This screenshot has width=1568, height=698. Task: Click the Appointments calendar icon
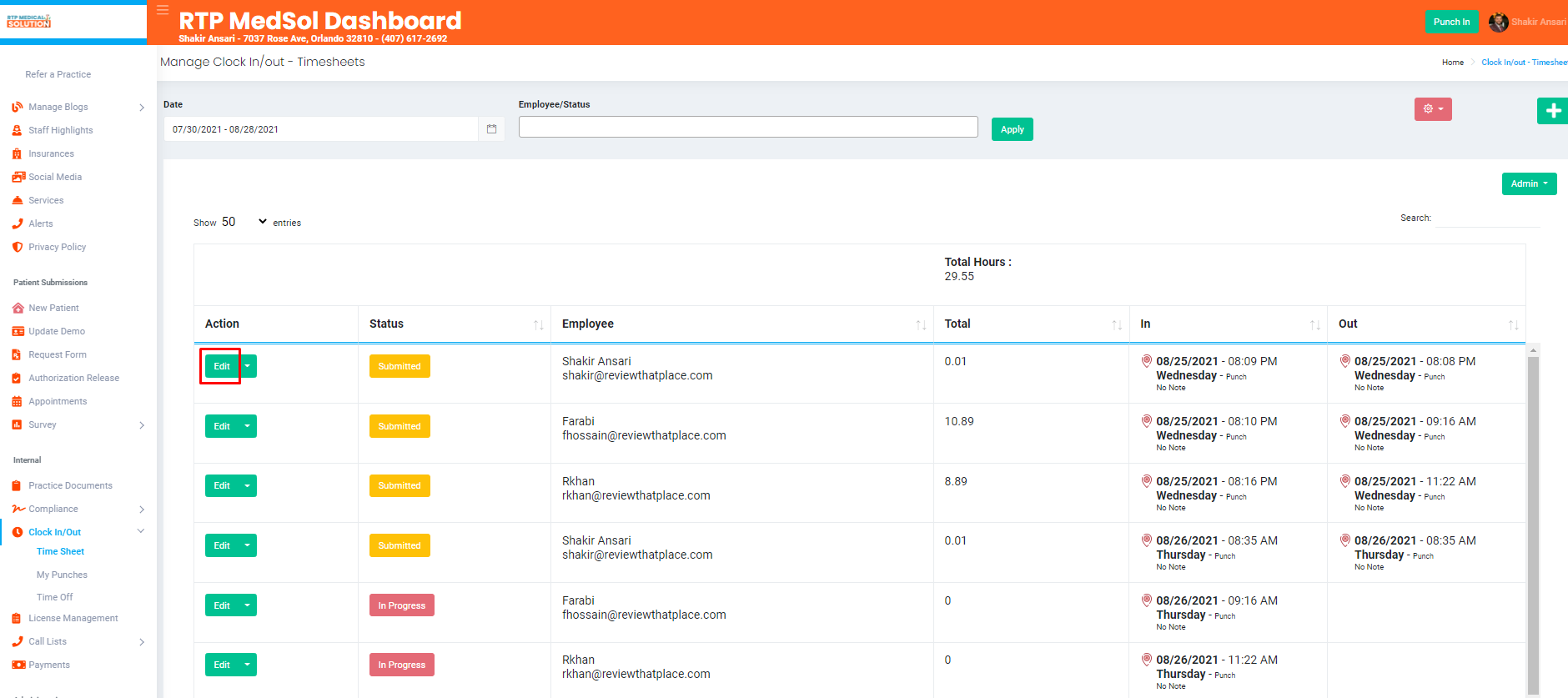(x=18, y=401)
